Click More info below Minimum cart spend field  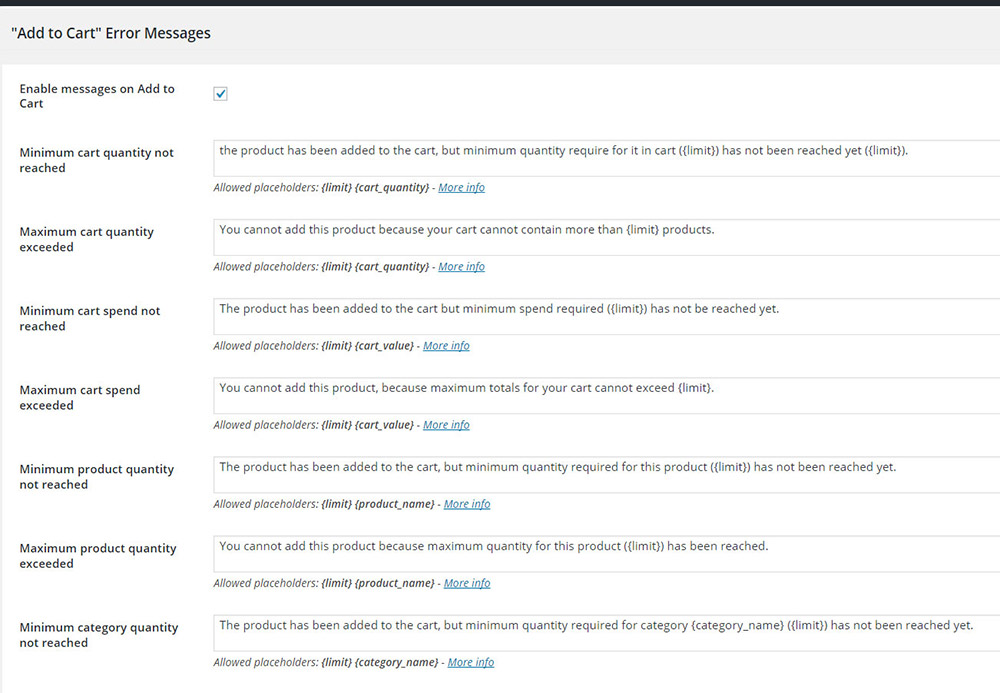pyautogui.click(x=446, y=346)
